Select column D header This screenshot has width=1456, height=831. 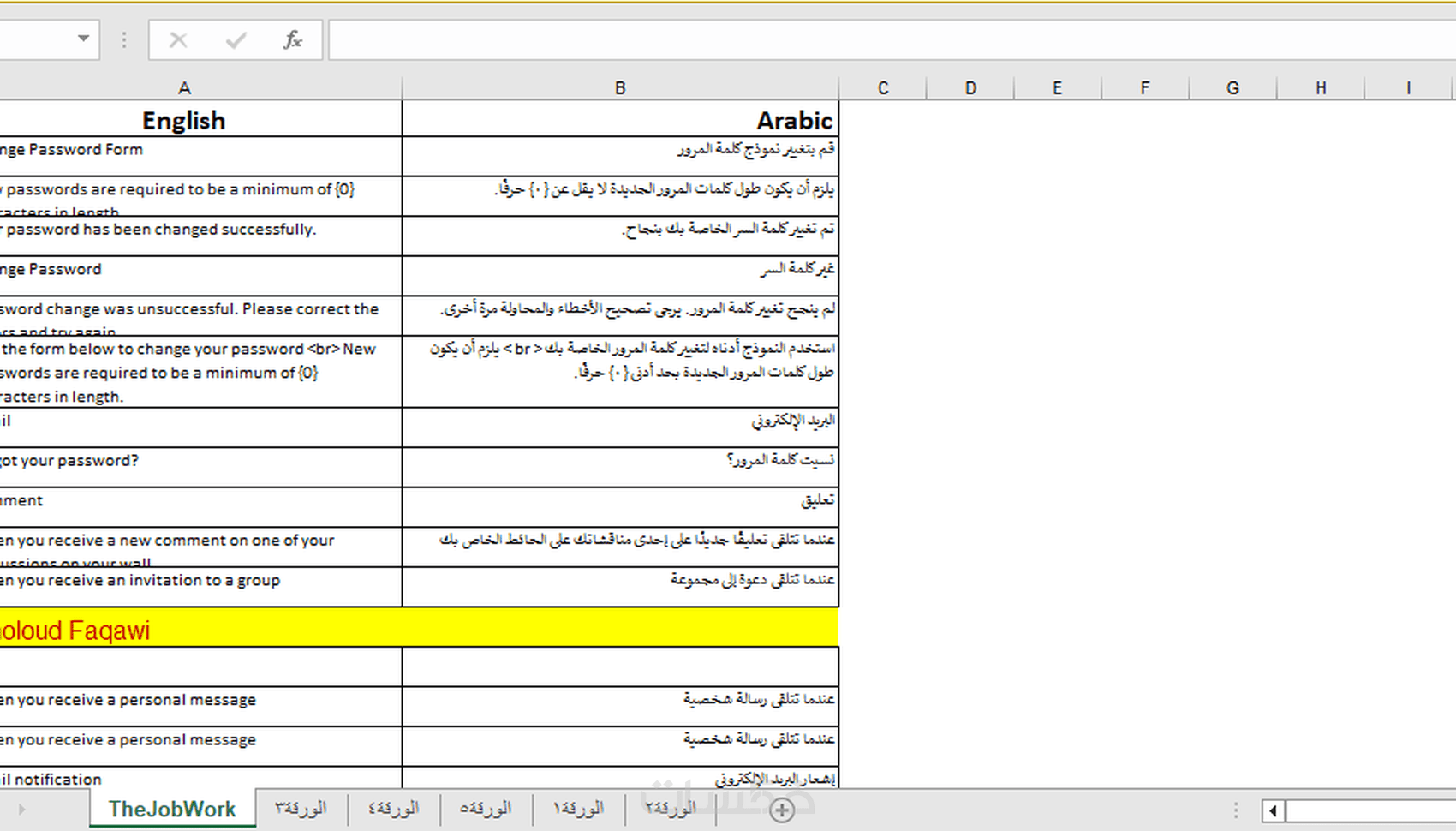(970, 88)
